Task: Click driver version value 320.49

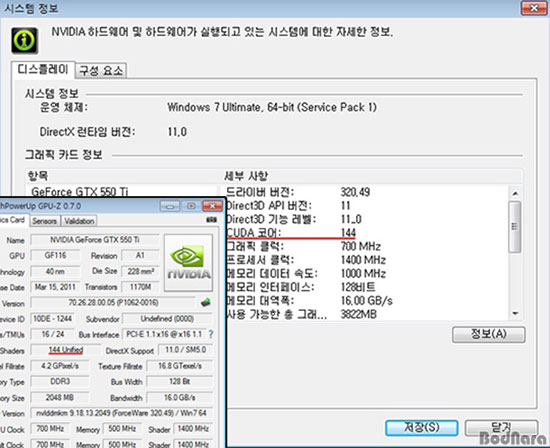Action: 355,192
